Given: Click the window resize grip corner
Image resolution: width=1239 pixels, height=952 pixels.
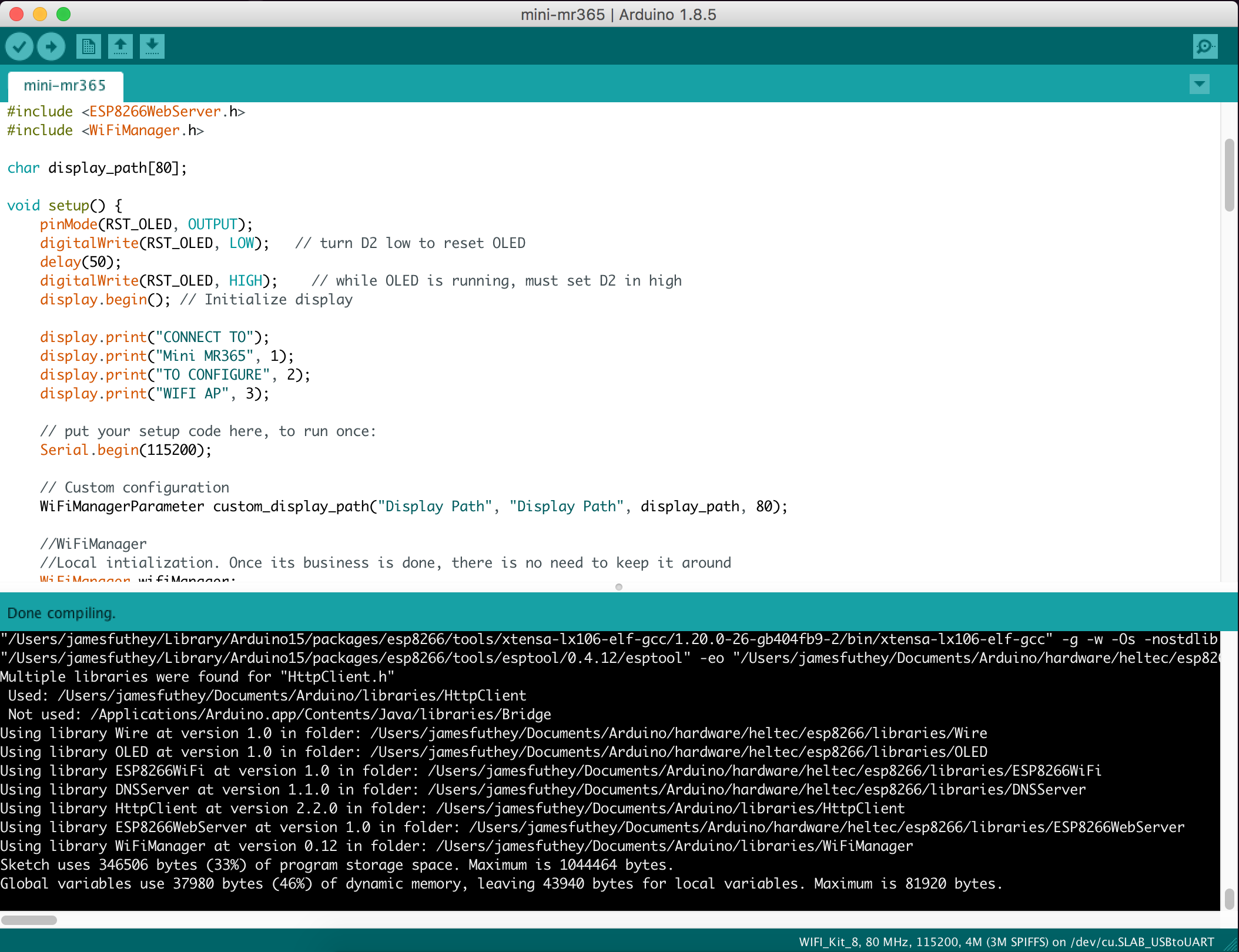Looking at the screenshot, I should [1231, 944].
